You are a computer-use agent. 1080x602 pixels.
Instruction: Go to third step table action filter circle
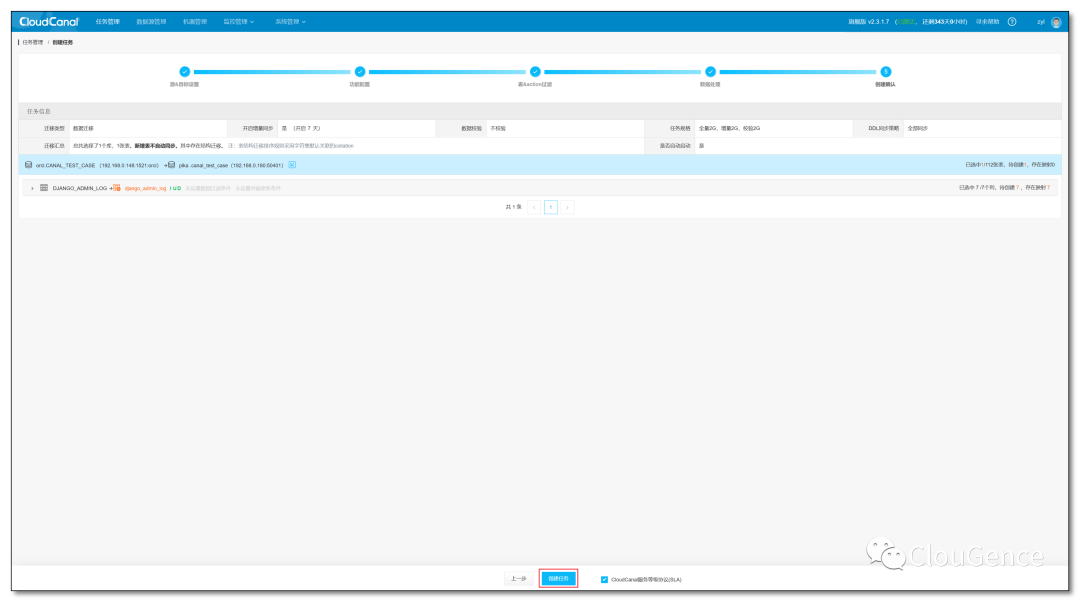[535, 72]
